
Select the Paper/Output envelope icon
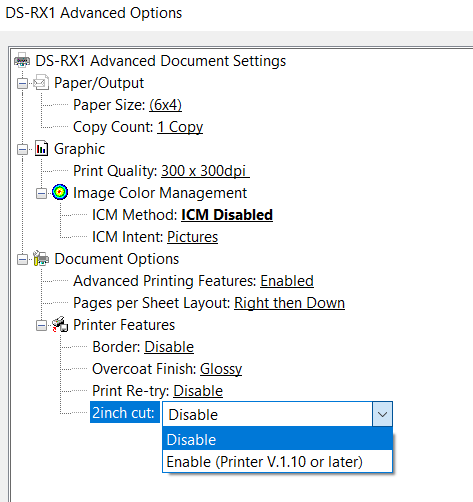[41, 83]
